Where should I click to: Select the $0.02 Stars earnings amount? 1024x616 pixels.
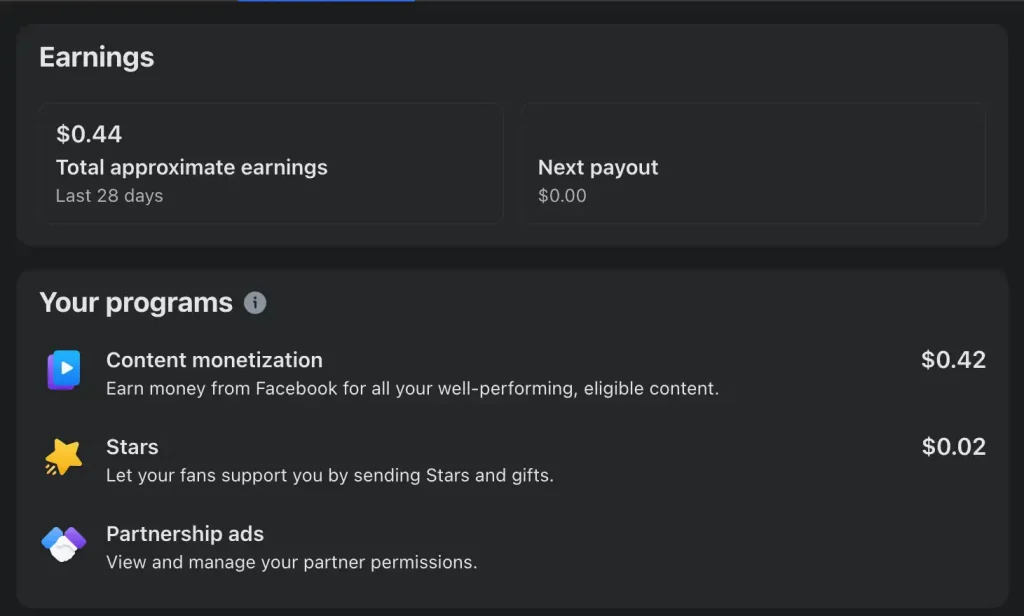[x=953, y=447]
